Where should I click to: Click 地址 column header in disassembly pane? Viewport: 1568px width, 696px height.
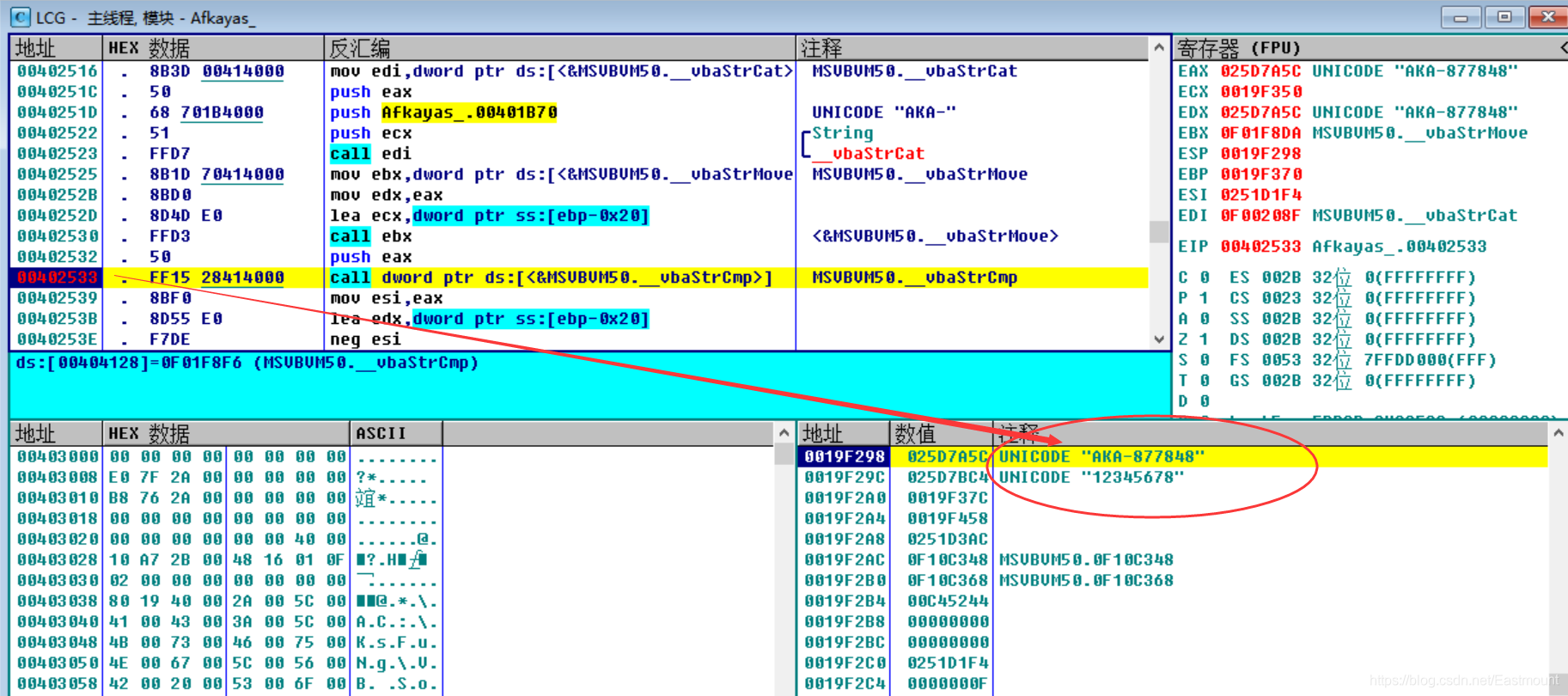coord(56,48)
